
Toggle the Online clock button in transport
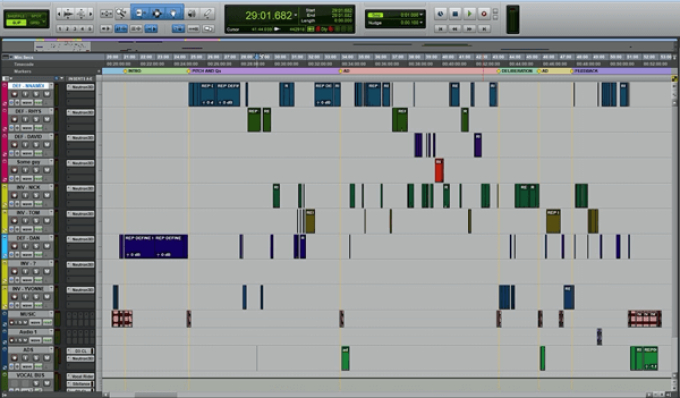click(x=441, y=14)
